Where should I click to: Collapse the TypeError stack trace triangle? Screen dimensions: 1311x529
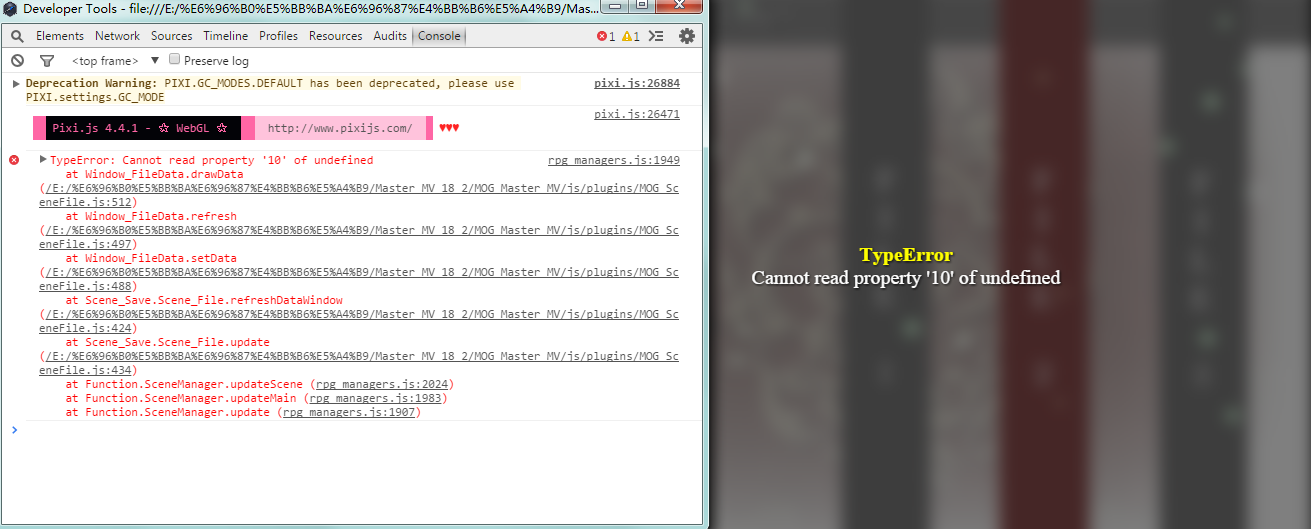pyautogui.click(x=43, y=160)
